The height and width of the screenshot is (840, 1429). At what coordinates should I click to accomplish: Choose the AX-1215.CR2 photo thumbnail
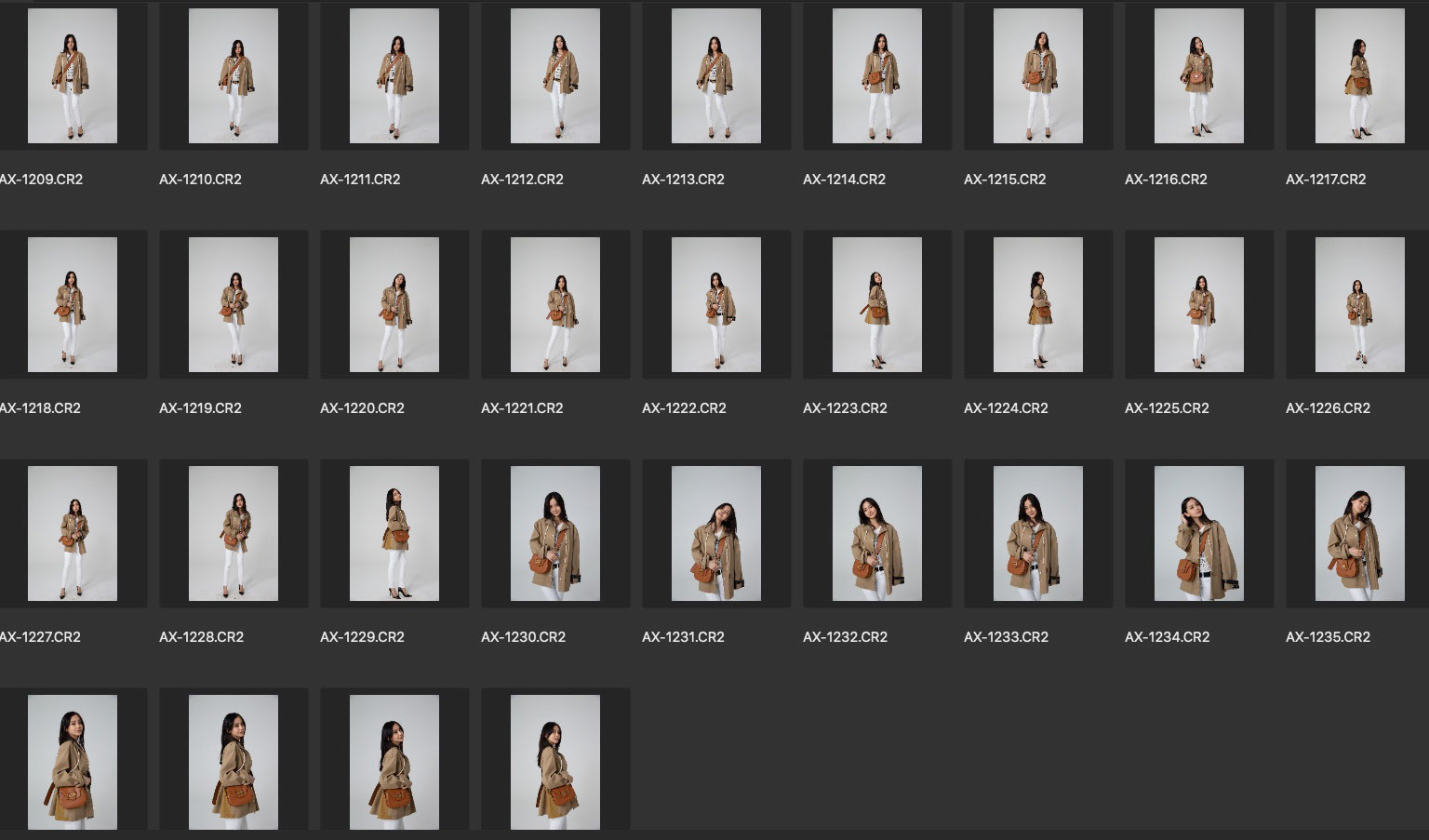click(x=1038, y=76)
